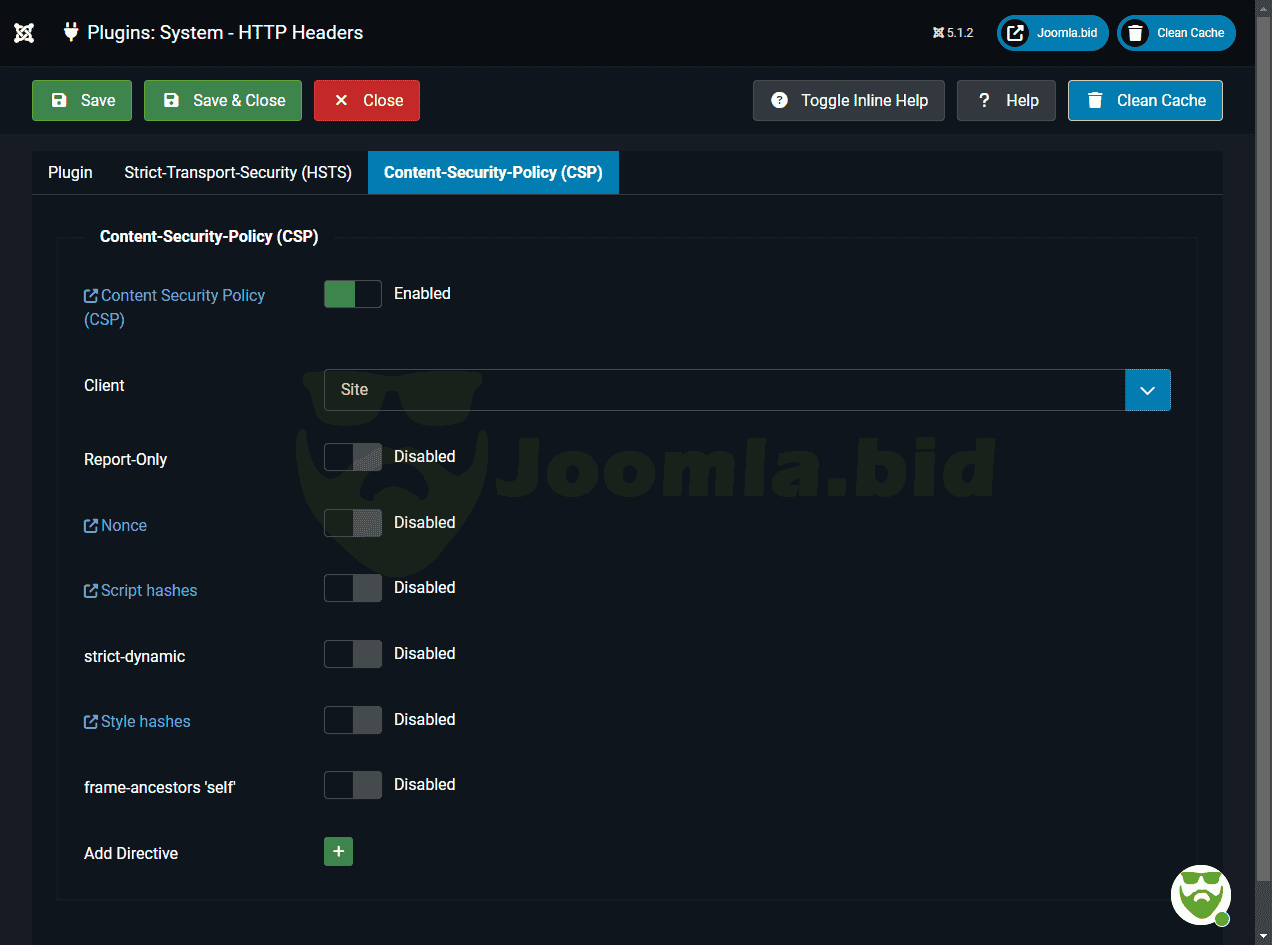Disable the Content Security Policy switch
The width and height of the screenshot is (1272, 945).
click(x=353, y=294)
